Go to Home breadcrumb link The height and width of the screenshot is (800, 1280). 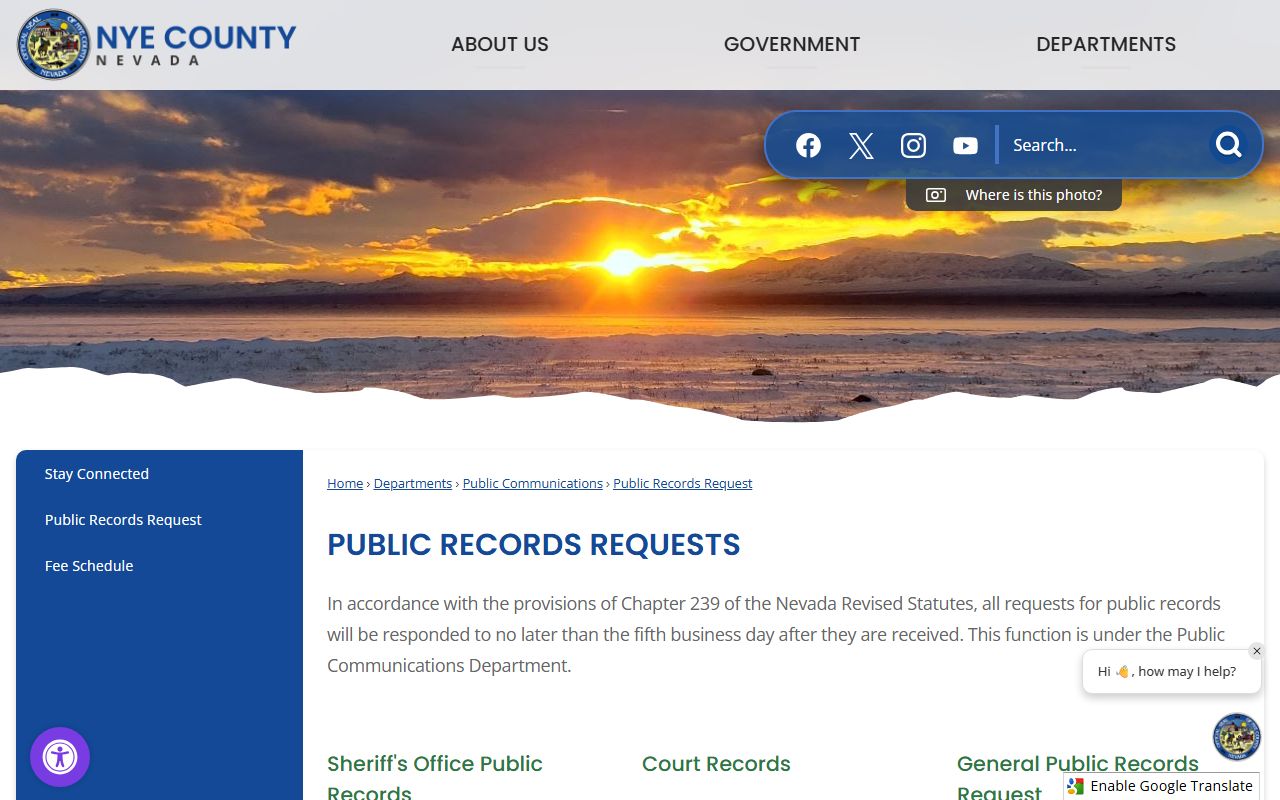coord(345,483)
